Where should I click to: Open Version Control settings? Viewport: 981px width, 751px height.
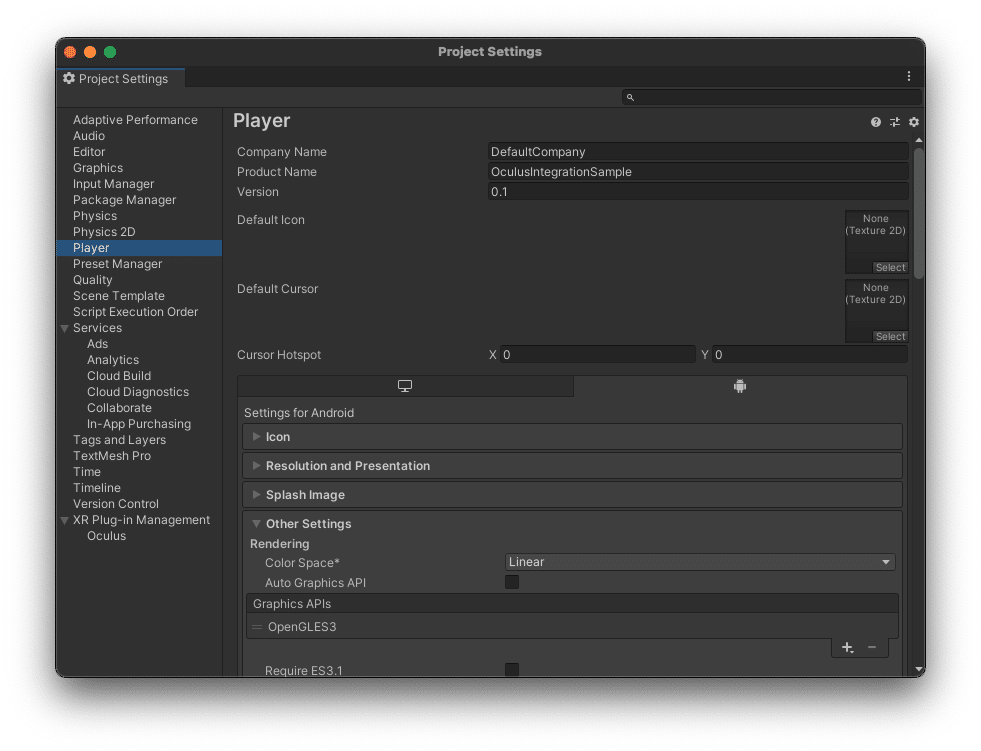(116, 504)
